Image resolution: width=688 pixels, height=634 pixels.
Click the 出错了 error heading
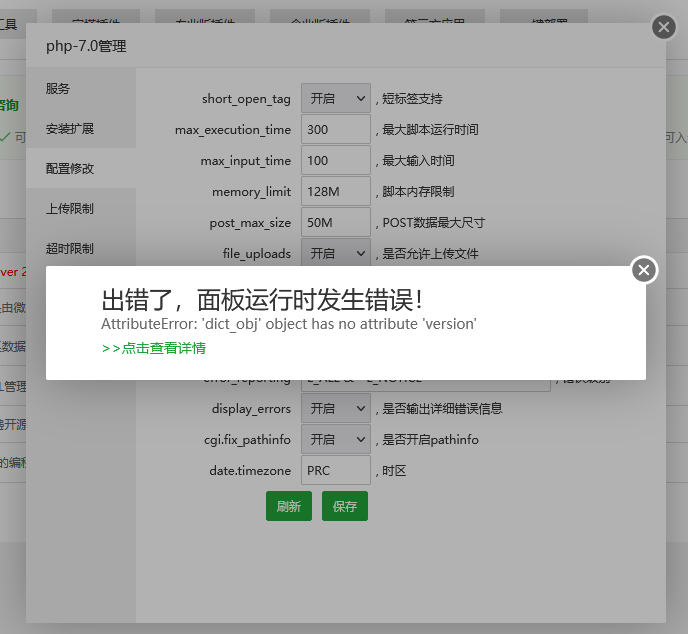(x=262, y=300)
